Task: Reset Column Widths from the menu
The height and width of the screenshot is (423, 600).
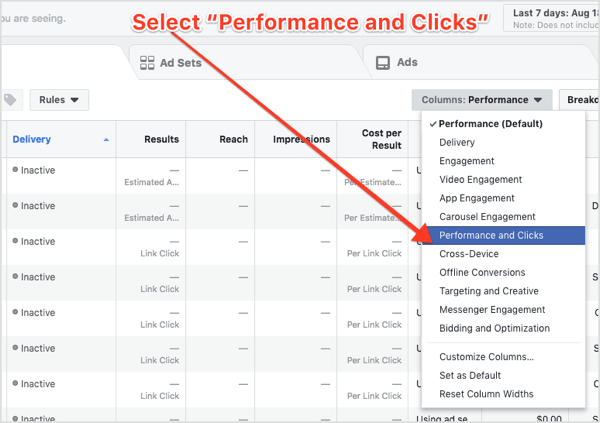Action: (486, 394)
